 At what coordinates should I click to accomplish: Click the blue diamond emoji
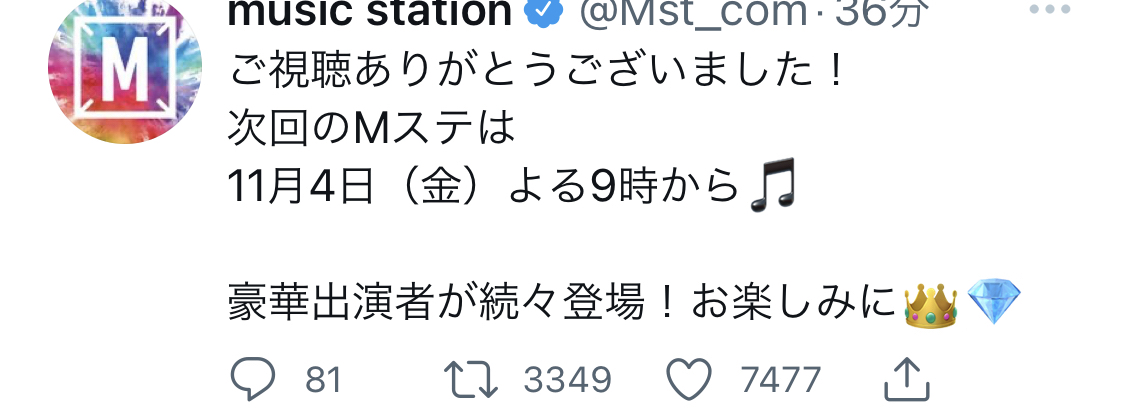tap(994, 302)
